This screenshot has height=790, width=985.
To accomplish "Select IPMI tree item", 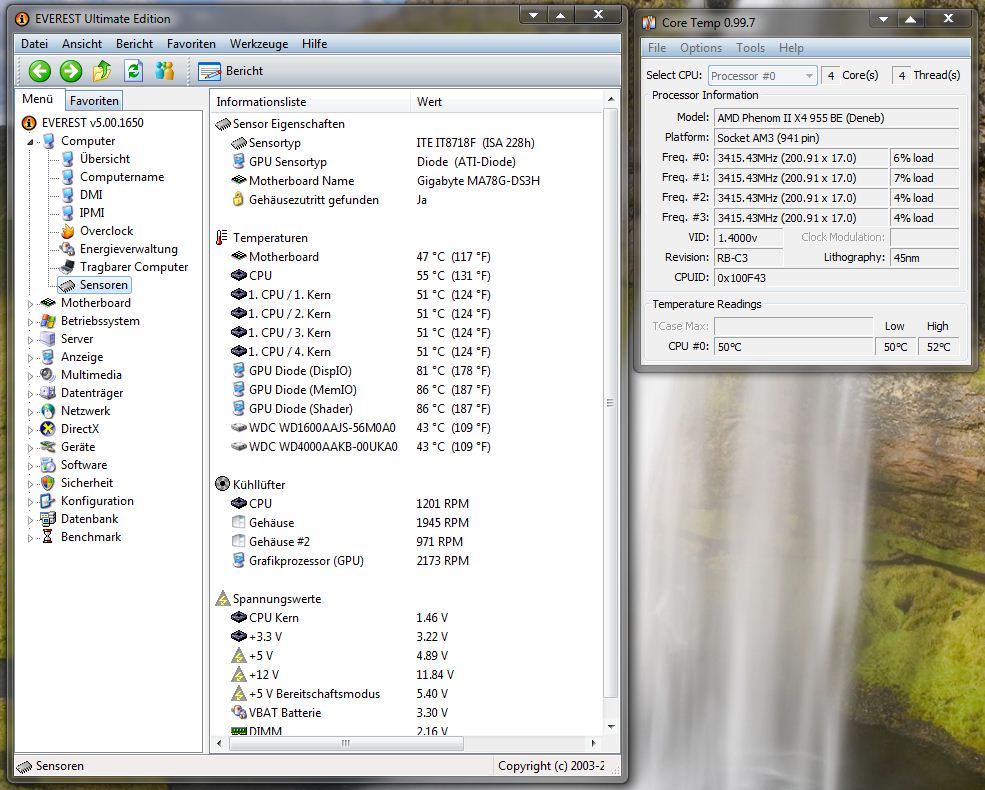I will pos(92,213).
